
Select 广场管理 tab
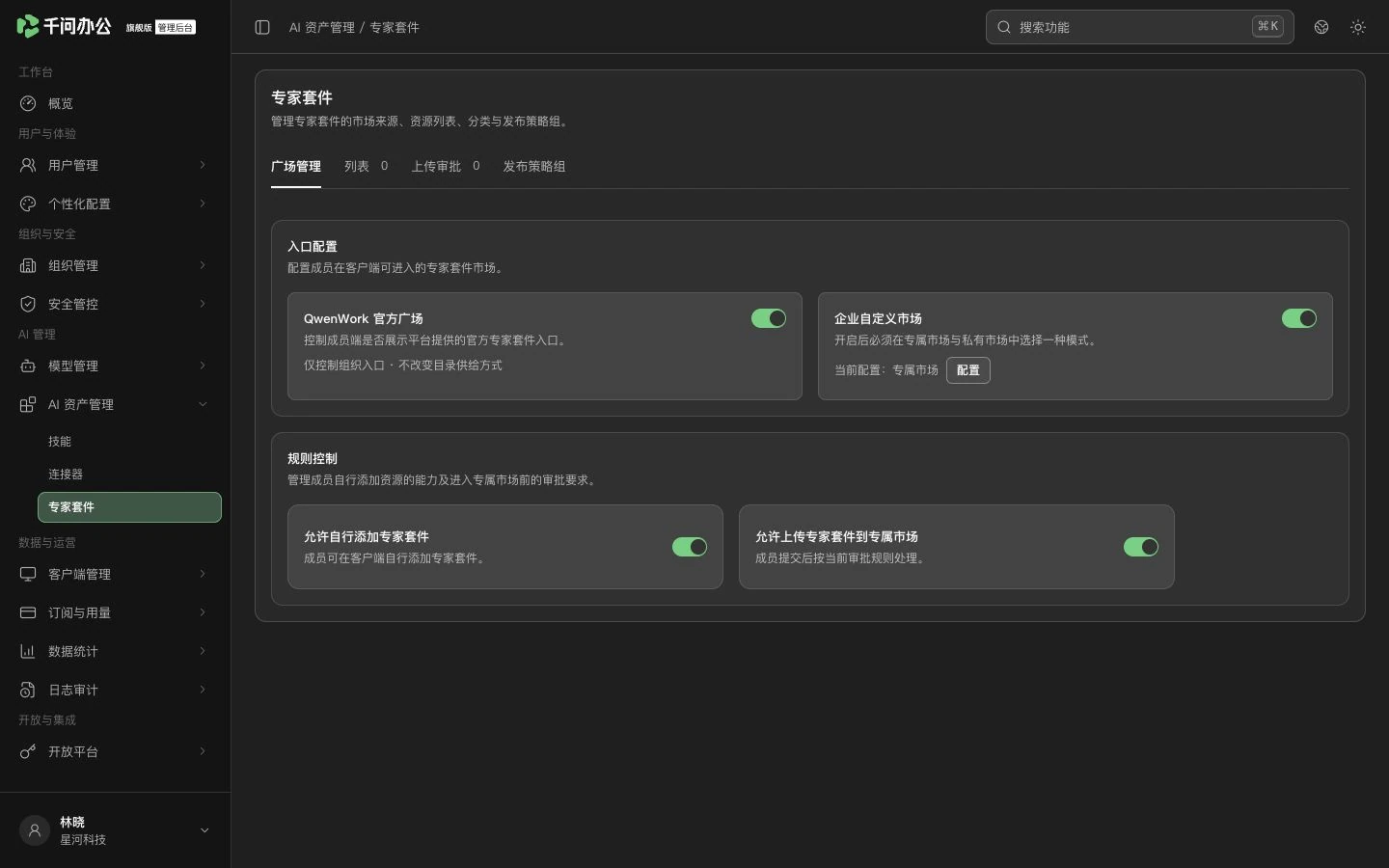pos(296,166)
